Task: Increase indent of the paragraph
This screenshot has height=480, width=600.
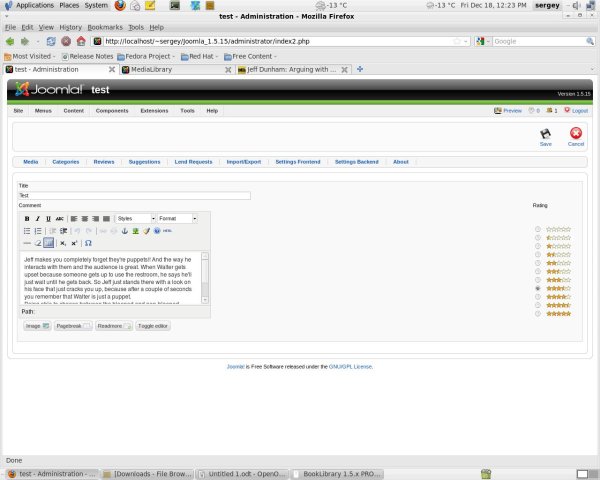Action: click(x=64, y=231)
